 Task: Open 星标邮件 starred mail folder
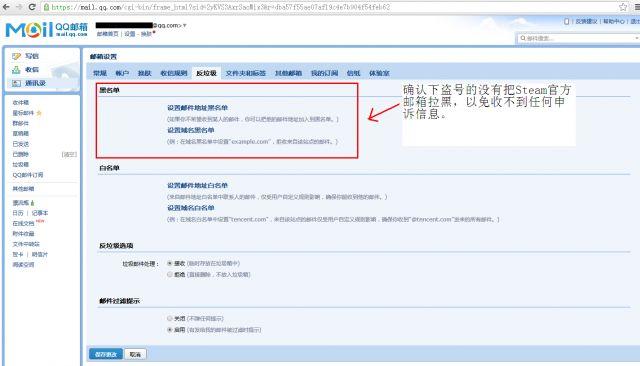click(23, 113)
